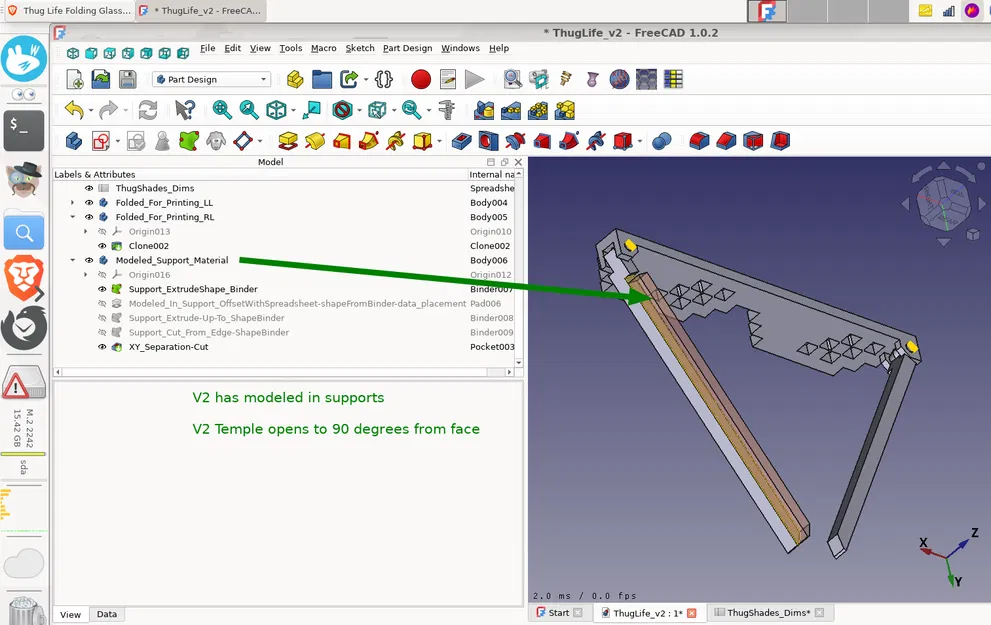The image size is (991, 625).
Task: Start recording a macro
Action: [421, 78]
